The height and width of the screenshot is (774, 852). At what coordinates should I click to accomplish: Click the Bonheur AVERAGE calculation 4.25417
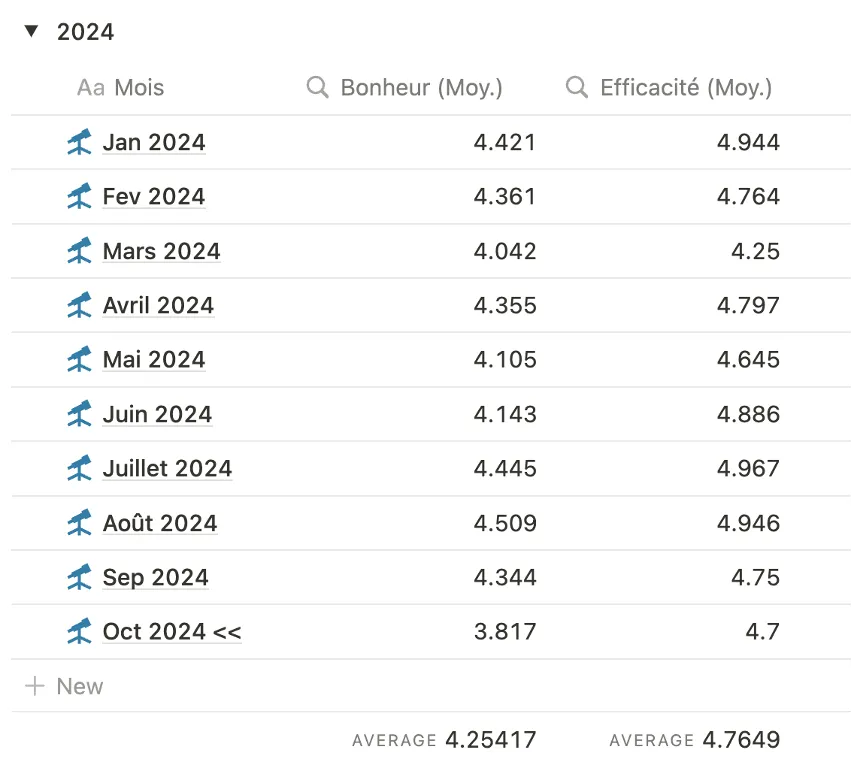pos(444,740)
